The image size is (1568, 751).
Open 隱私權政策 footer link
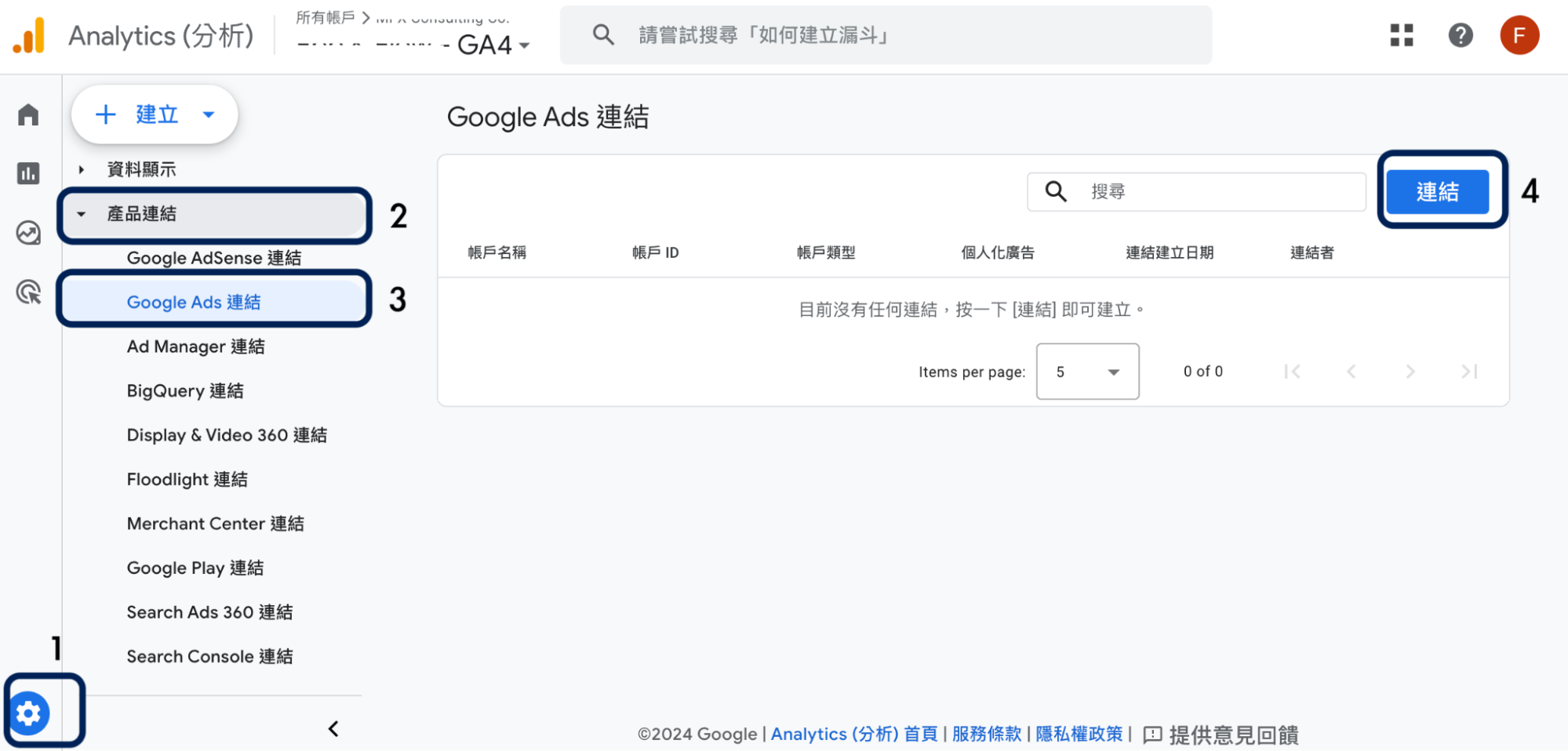coord(1079,735)
